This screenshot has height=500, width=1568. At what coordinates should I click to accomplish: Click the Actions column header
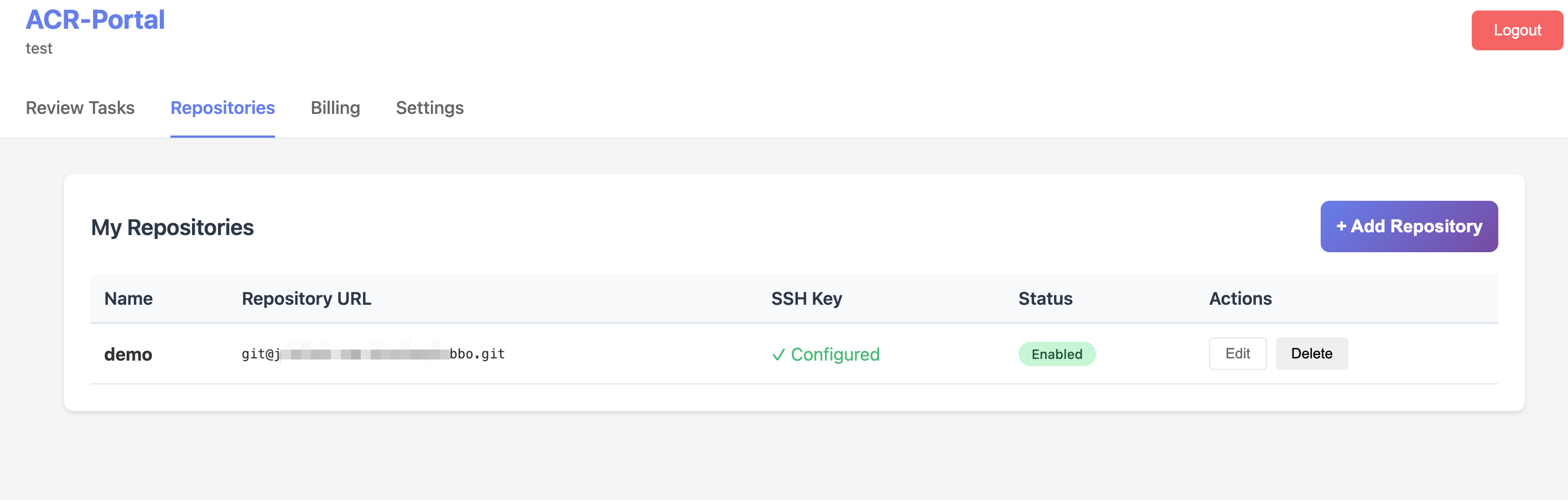pos(1240,299)
